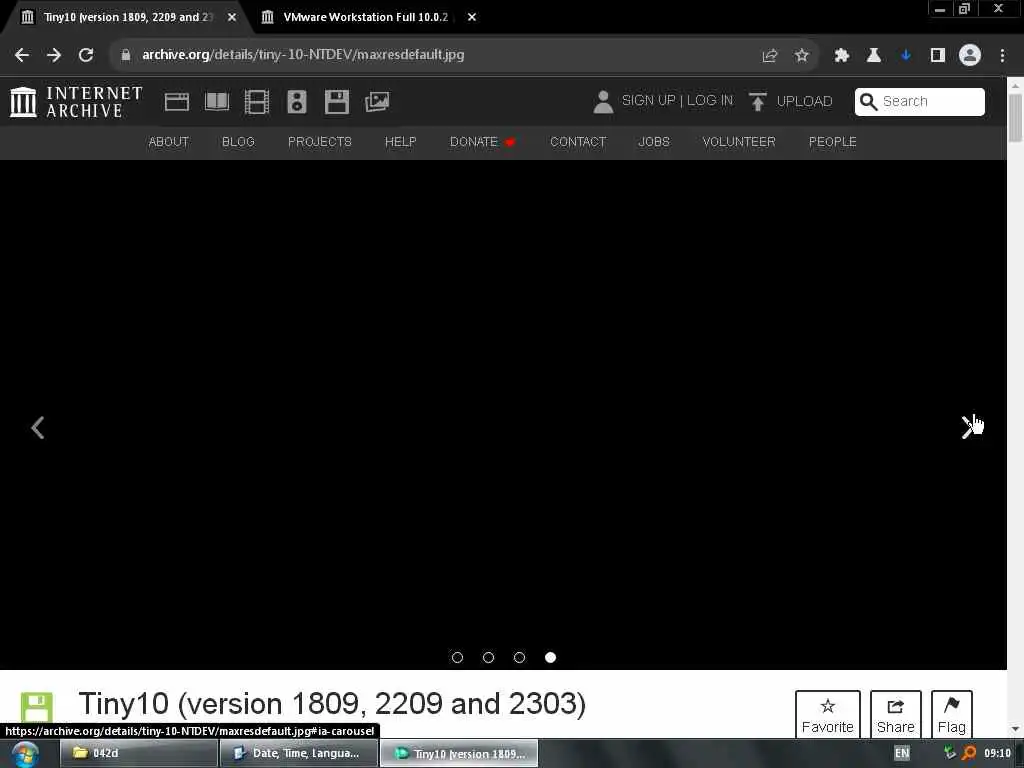Screen dimensions: 1024x768
Task: Click the Tiny10 taskbar button
Action: (x=459, y=753)
